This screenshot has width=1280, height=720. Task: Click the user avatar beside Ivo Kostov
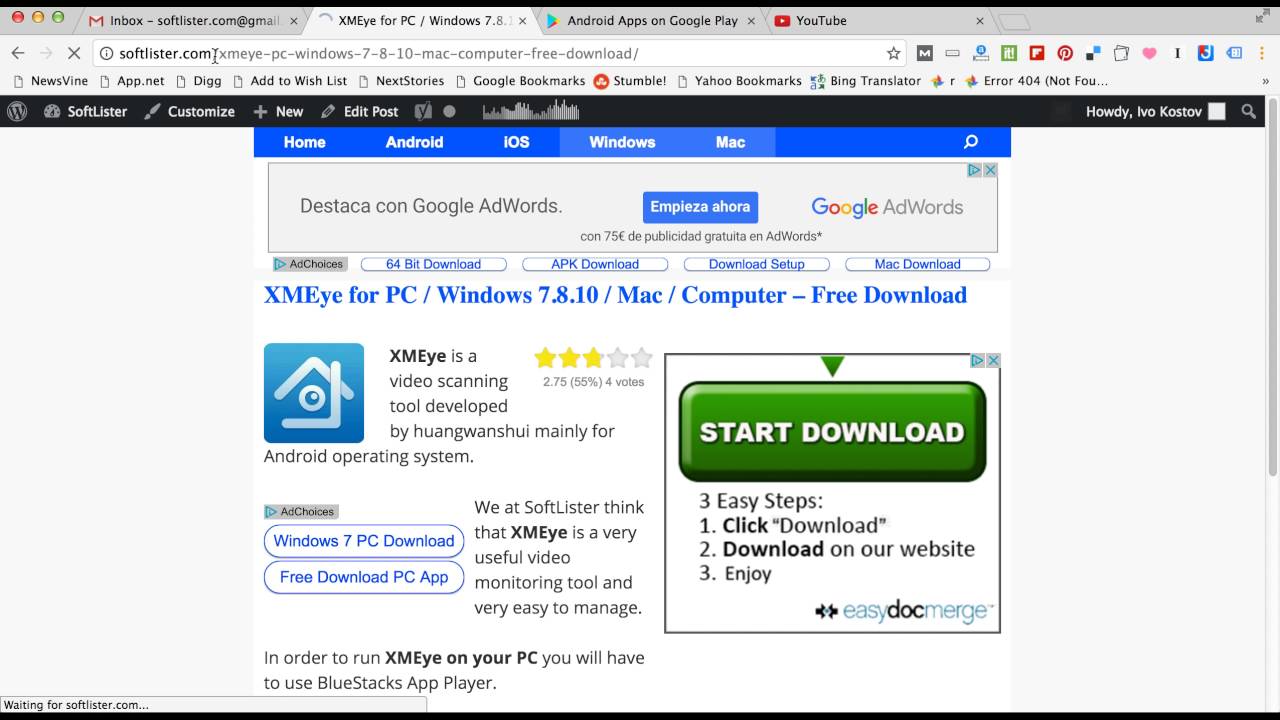coord(1216,112)
